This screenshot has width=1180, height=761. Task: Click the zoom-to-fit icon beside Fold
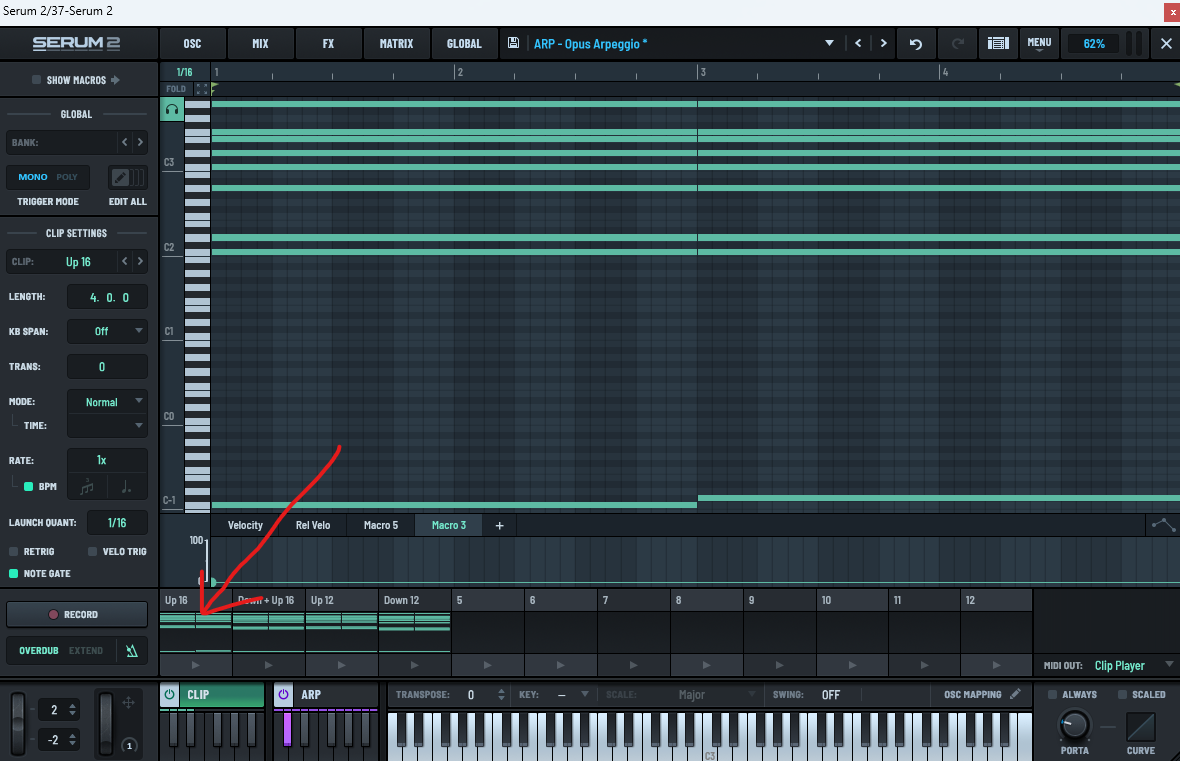[x=201, y=89]
